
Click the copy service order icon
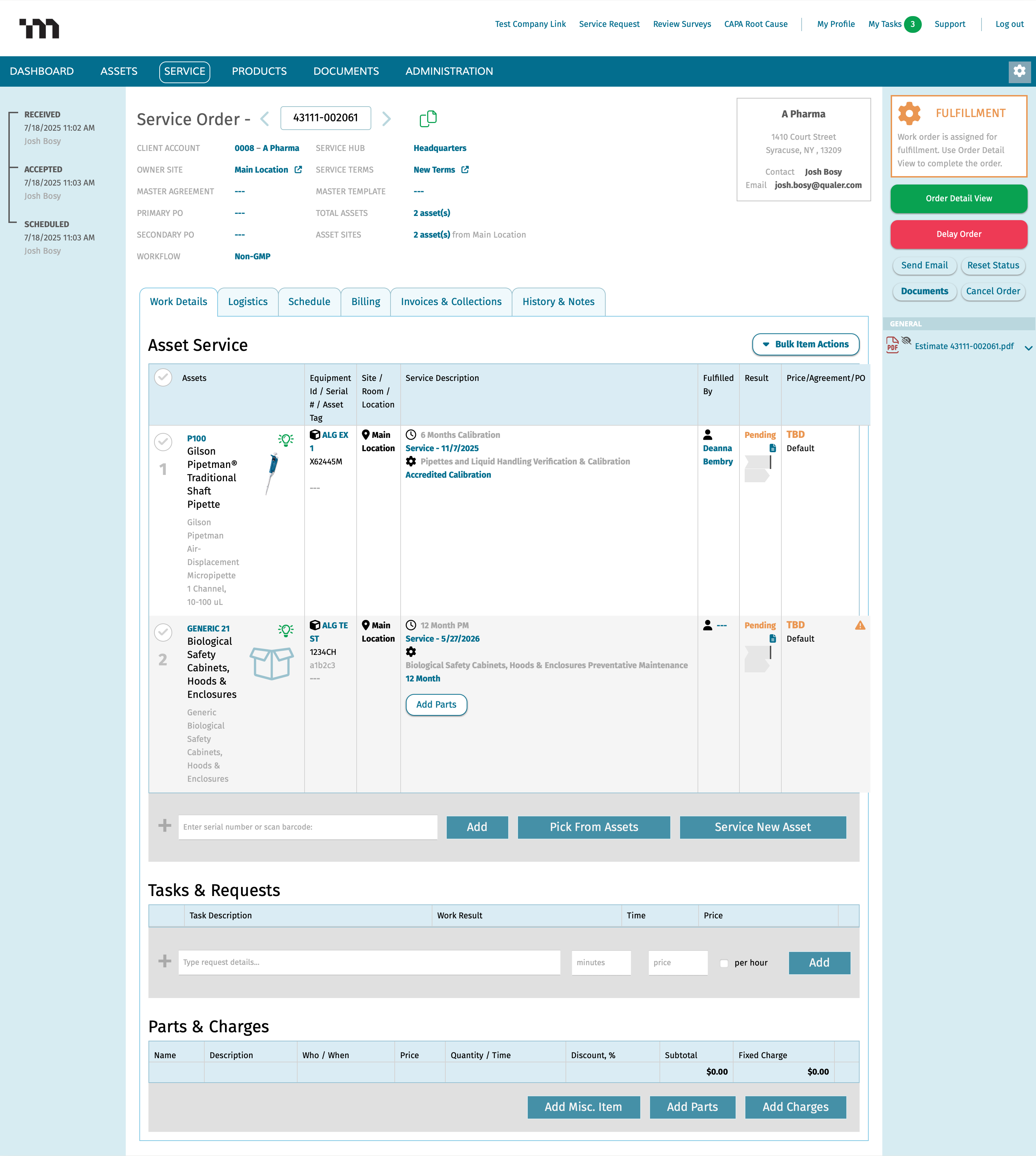(428, 118)
